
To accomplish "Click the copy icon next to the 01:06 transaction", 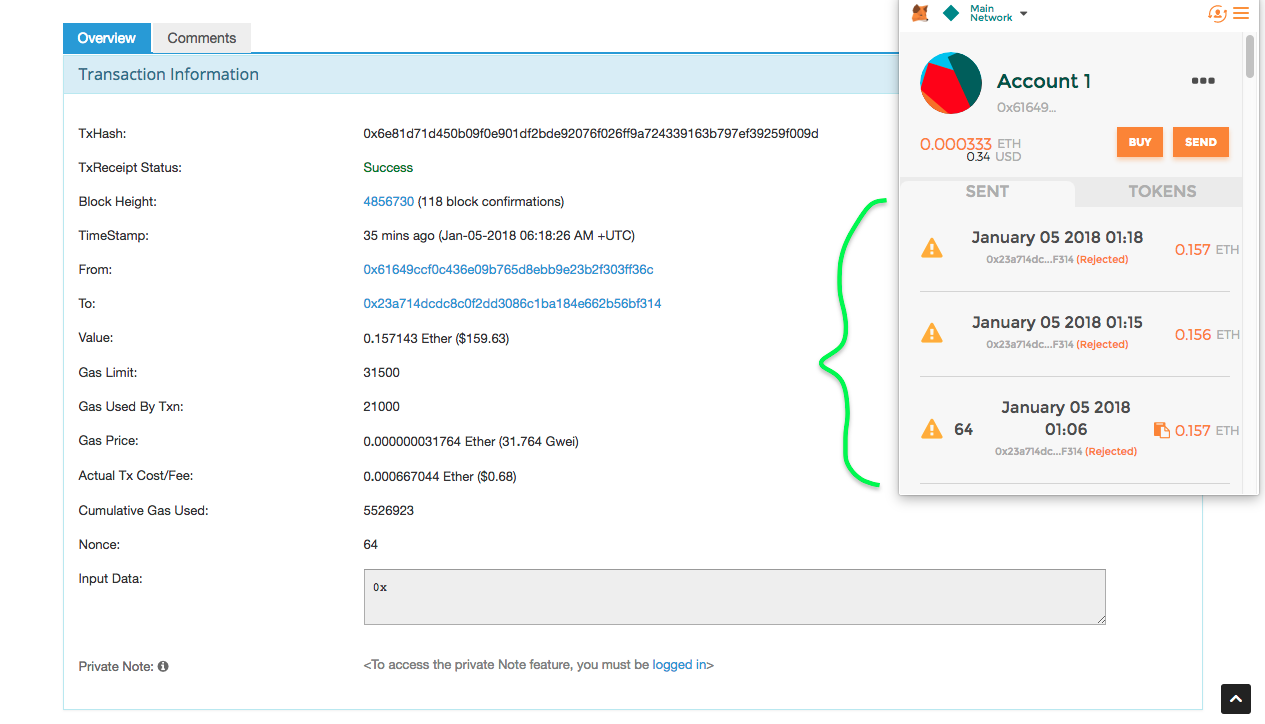I will click(1162, 429).
